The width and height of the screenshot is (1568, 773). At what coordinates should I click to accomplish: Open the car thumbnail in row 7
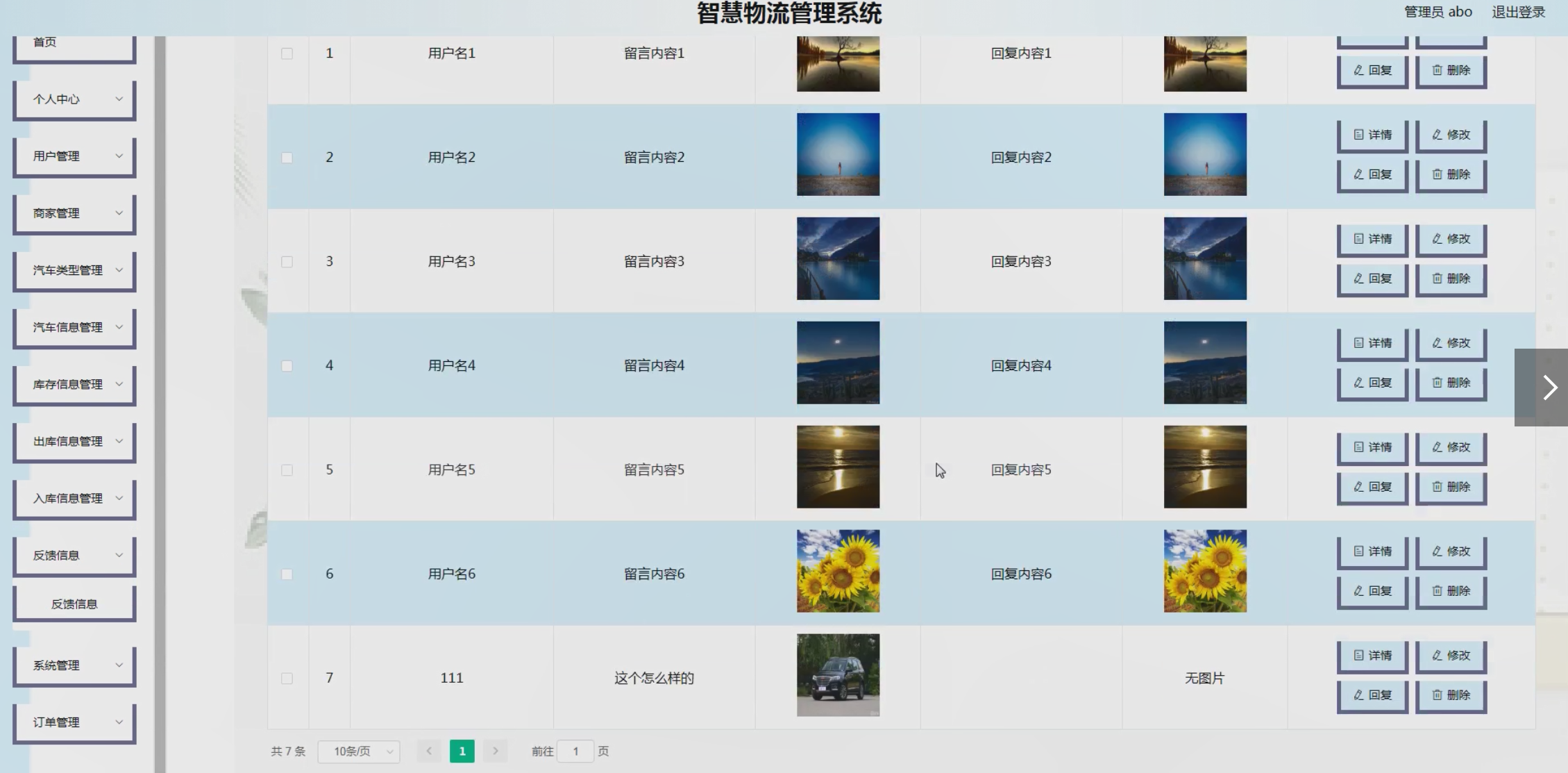click(838, 675)
